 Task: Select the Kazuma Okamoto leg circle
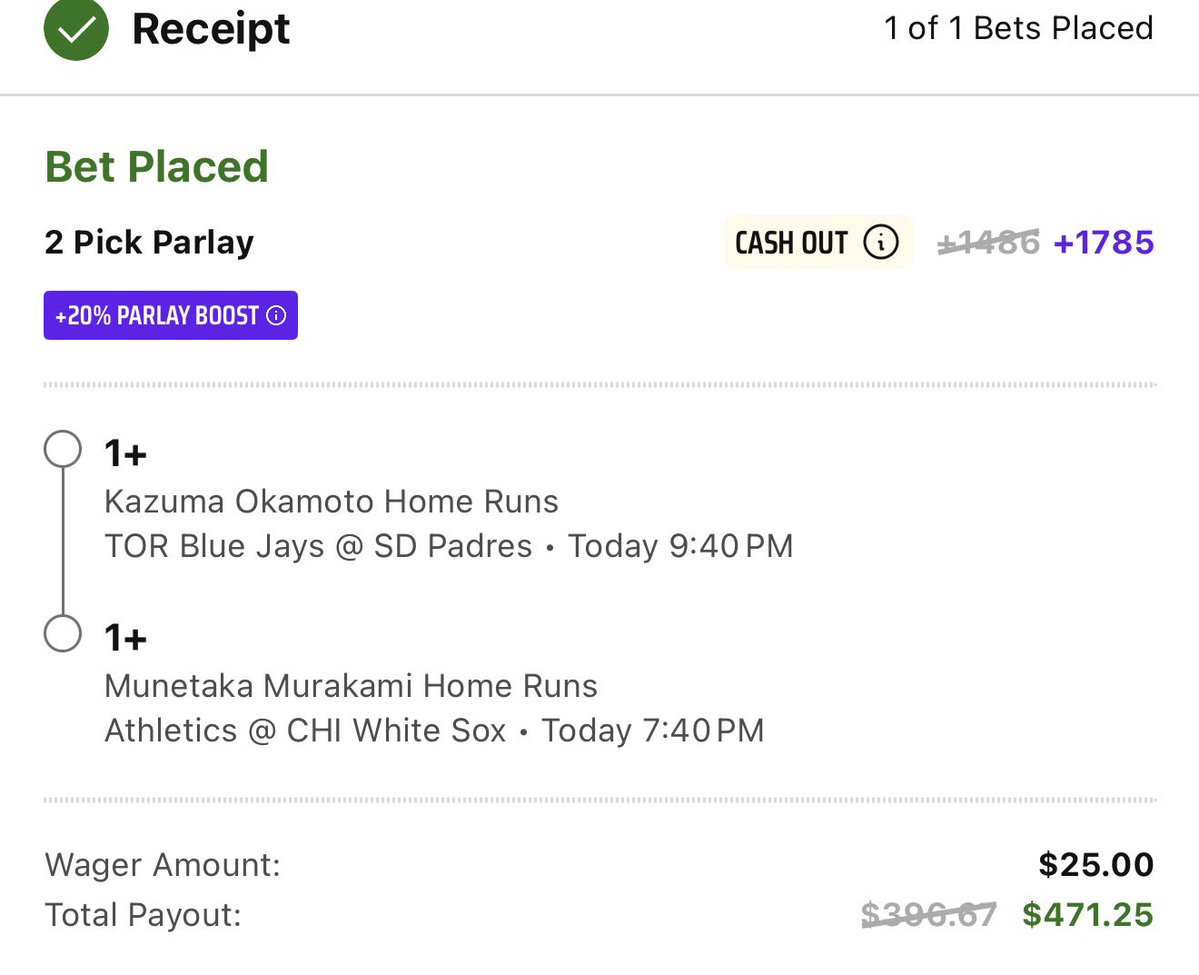pyautogui.click(x=63, y=449)
